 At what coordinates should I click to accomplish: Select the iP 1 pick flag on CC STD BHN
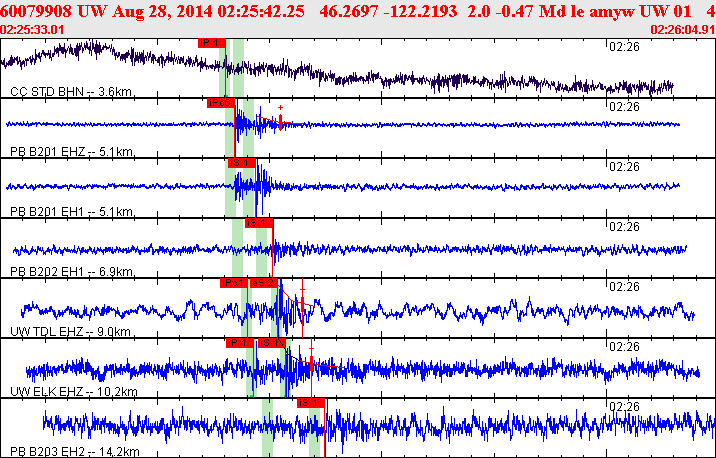coord(212,43)
